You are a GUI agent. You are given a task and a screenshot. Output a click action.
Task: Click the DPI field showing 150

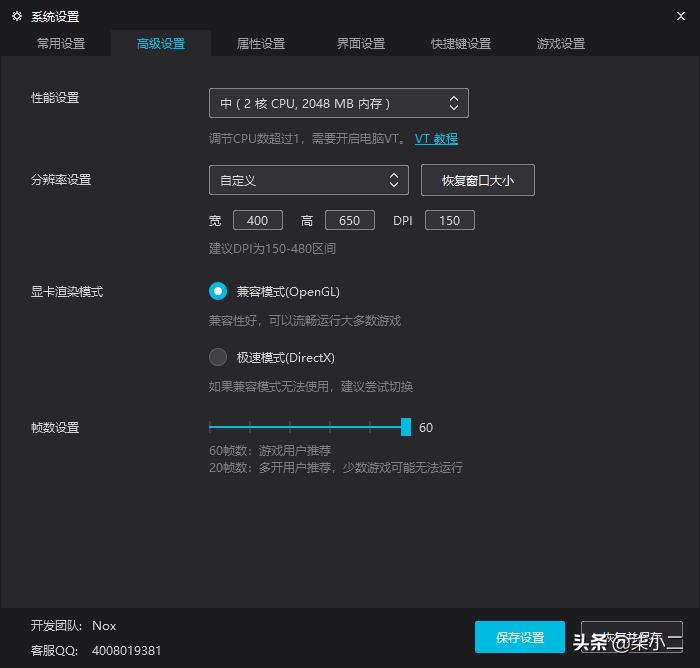point(450,220)
